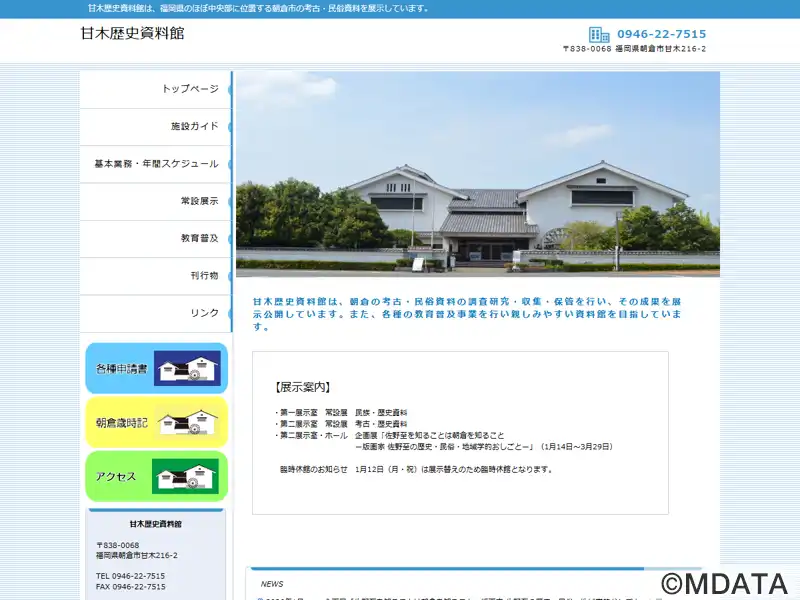Click the NEWS section heading
Screen dimensions: 800x600
[272, 584]
